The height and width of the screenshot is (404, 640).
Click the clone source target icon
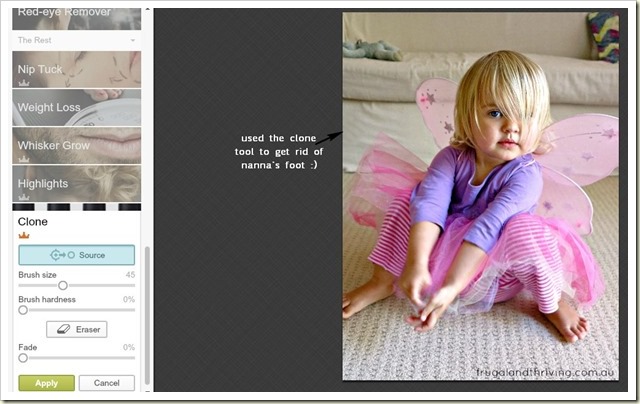pyautogui.click(x=62, y=255)
